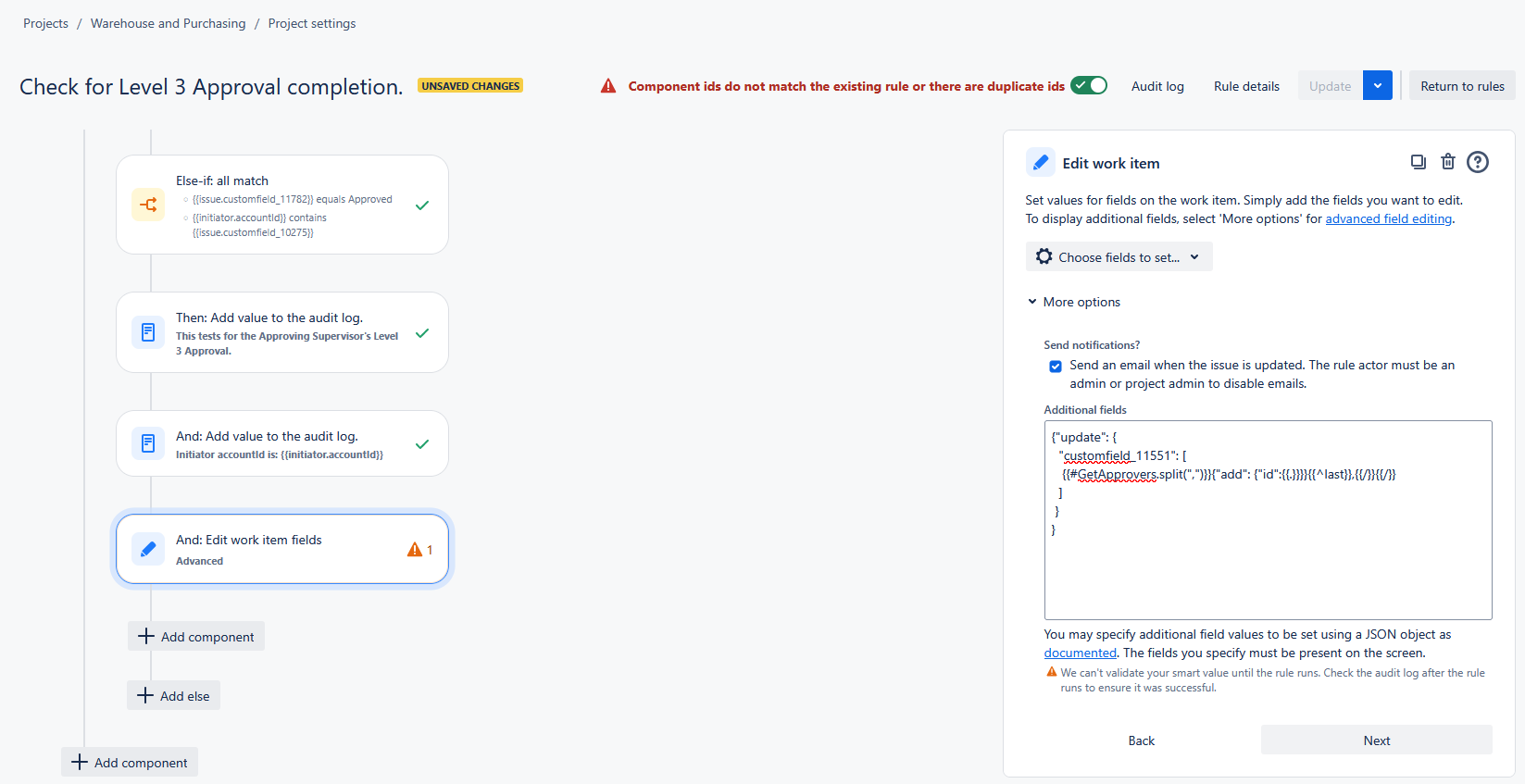Click the Next button
This screenshot has width=1525, height=784.
pos(1377,740)
